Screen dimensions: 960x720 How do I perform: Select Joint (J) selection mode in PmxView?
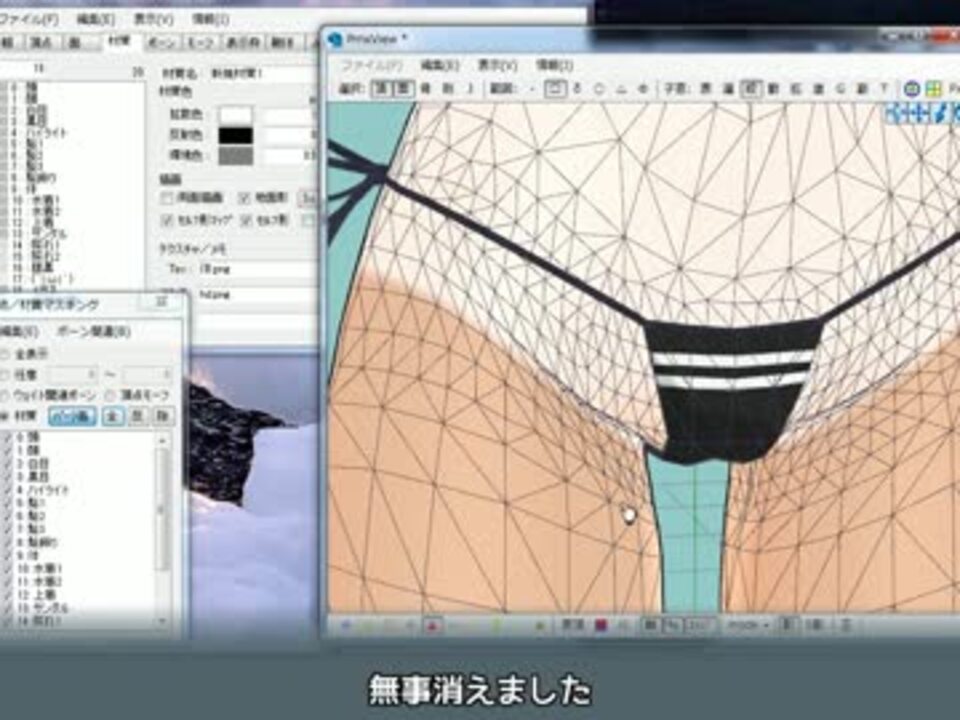click(470, 89)
